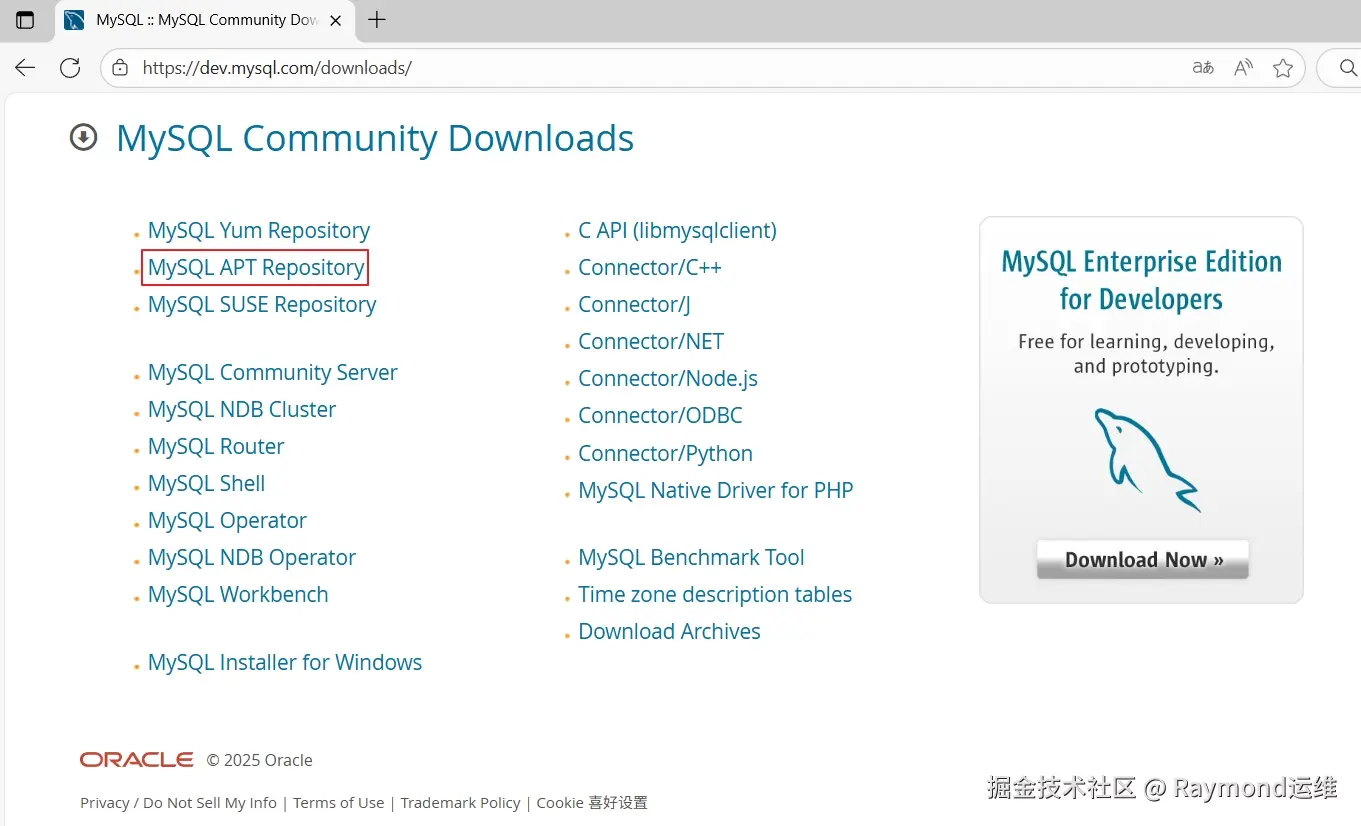Open MySQL Benchmark Tool link
The width and height of the screenshot is (1361, 826).
tap(691, 557)
